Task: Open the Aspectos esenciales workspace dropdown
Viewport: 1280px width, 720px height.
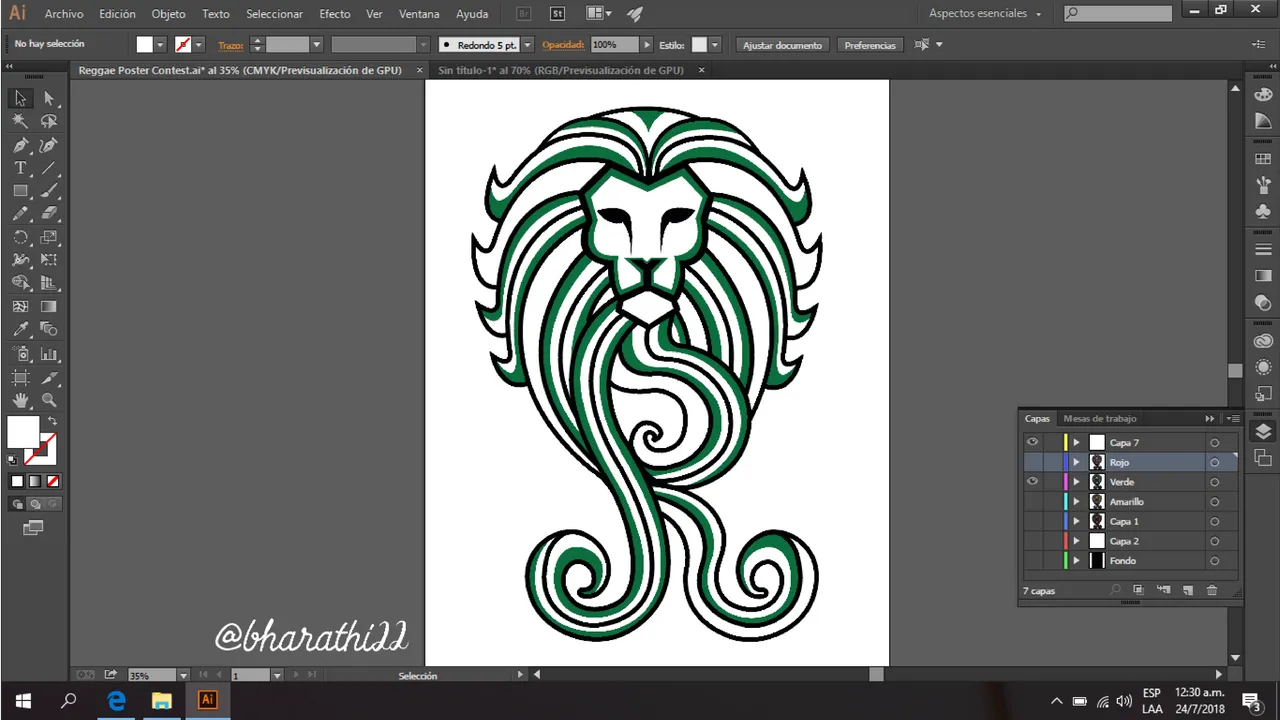Action: [x=985, y=14]
